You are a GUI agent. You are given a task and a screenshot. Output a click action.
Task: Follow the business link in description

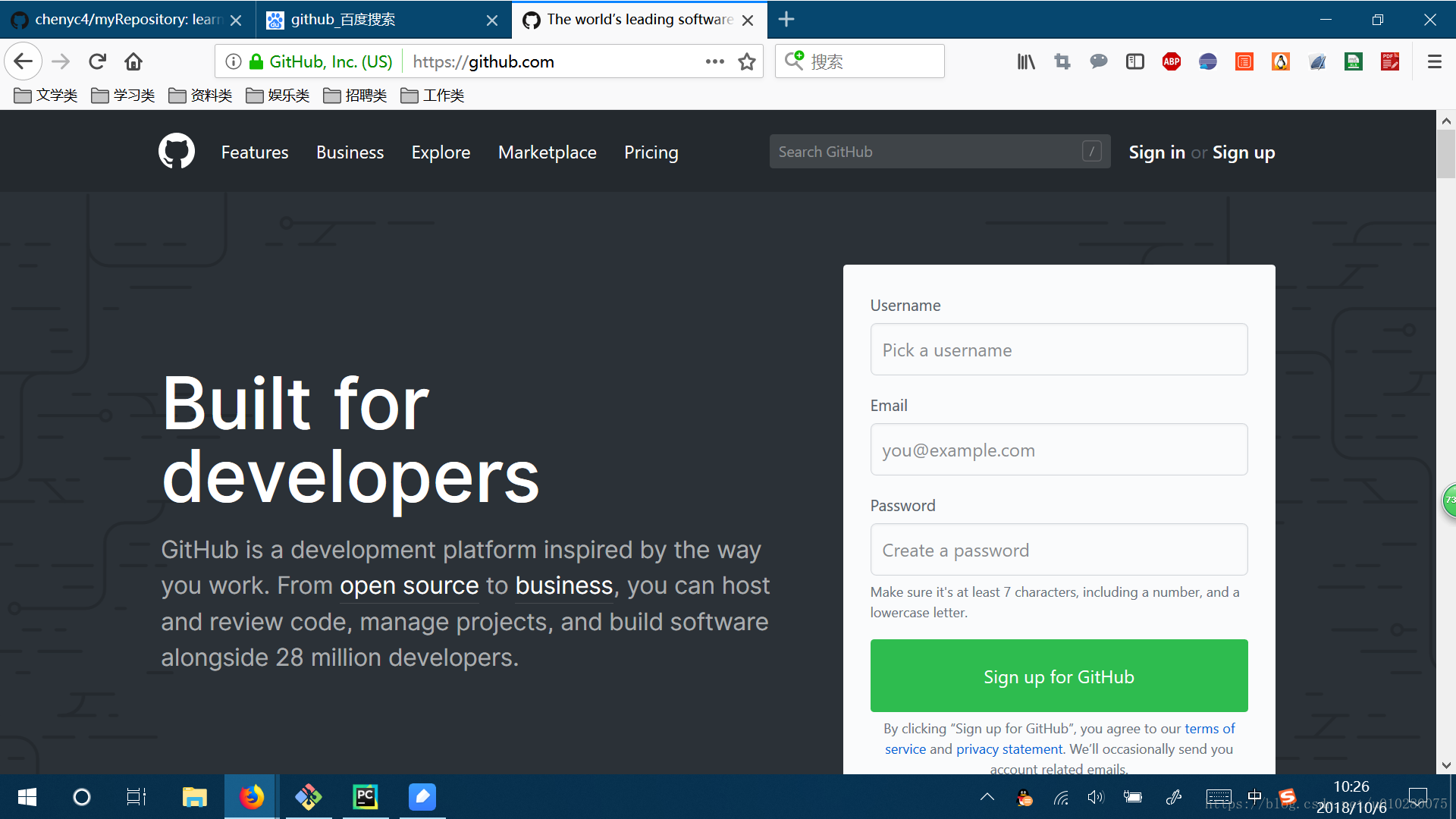[563, 586]
